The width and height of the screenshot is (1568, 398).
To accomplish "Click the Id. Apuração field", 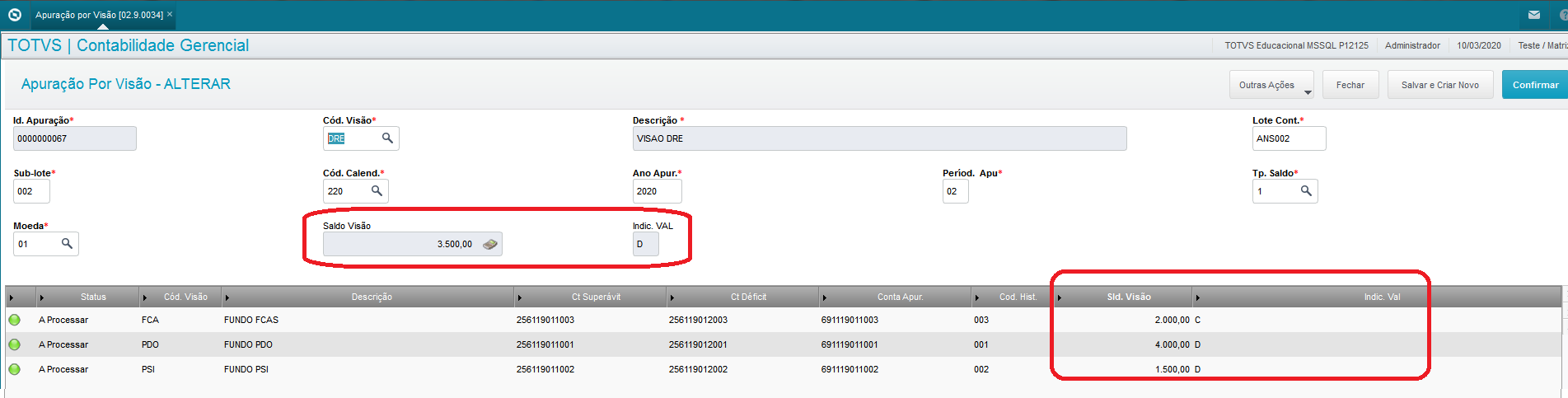I will tap(75, 138).
